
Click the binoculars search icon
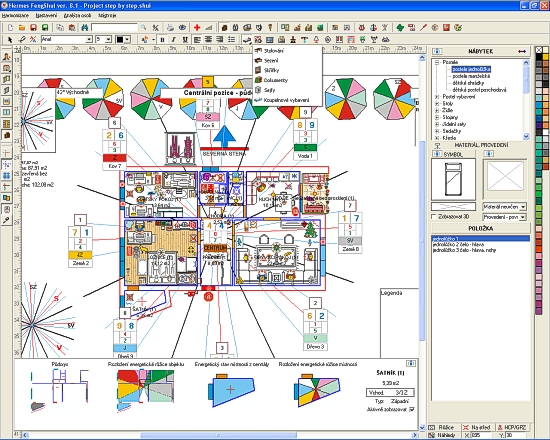(85, 27)
